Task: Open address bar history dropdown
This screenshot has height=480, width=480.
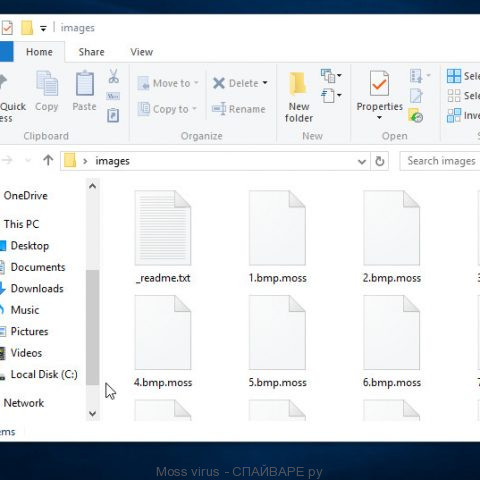Action: pos(362,162)
